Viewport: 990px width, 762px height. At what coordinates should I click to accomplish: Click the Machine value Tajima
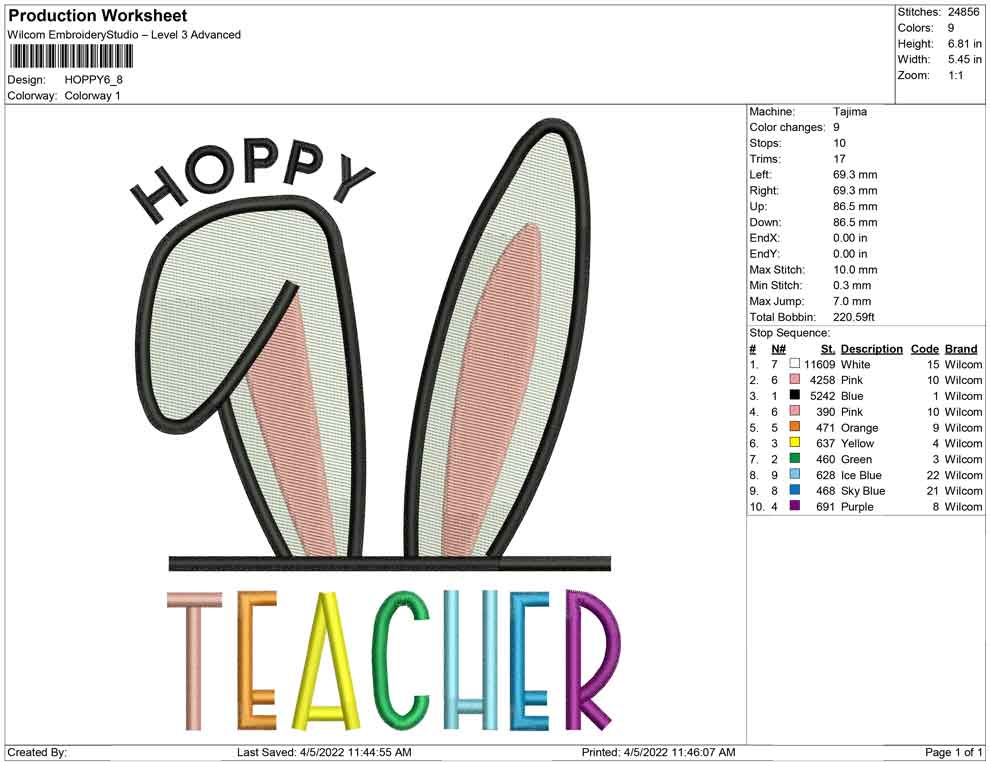pyautogui.click(x=850, y=111)
